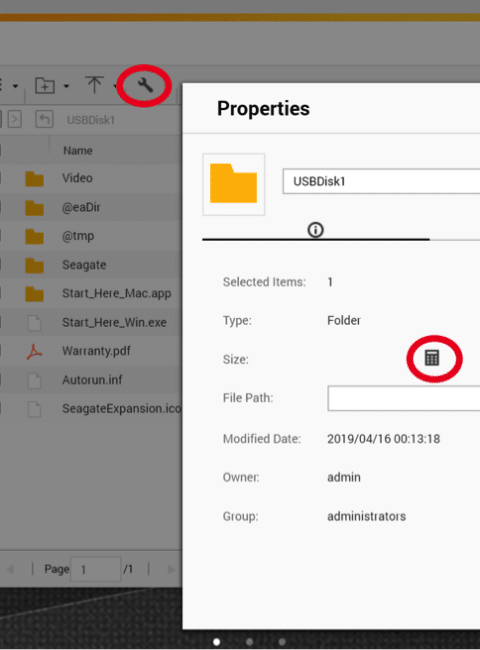The width and height of the screenshot is (480, 650).
Task: Select the Video folder row
Action: point(90,178)
